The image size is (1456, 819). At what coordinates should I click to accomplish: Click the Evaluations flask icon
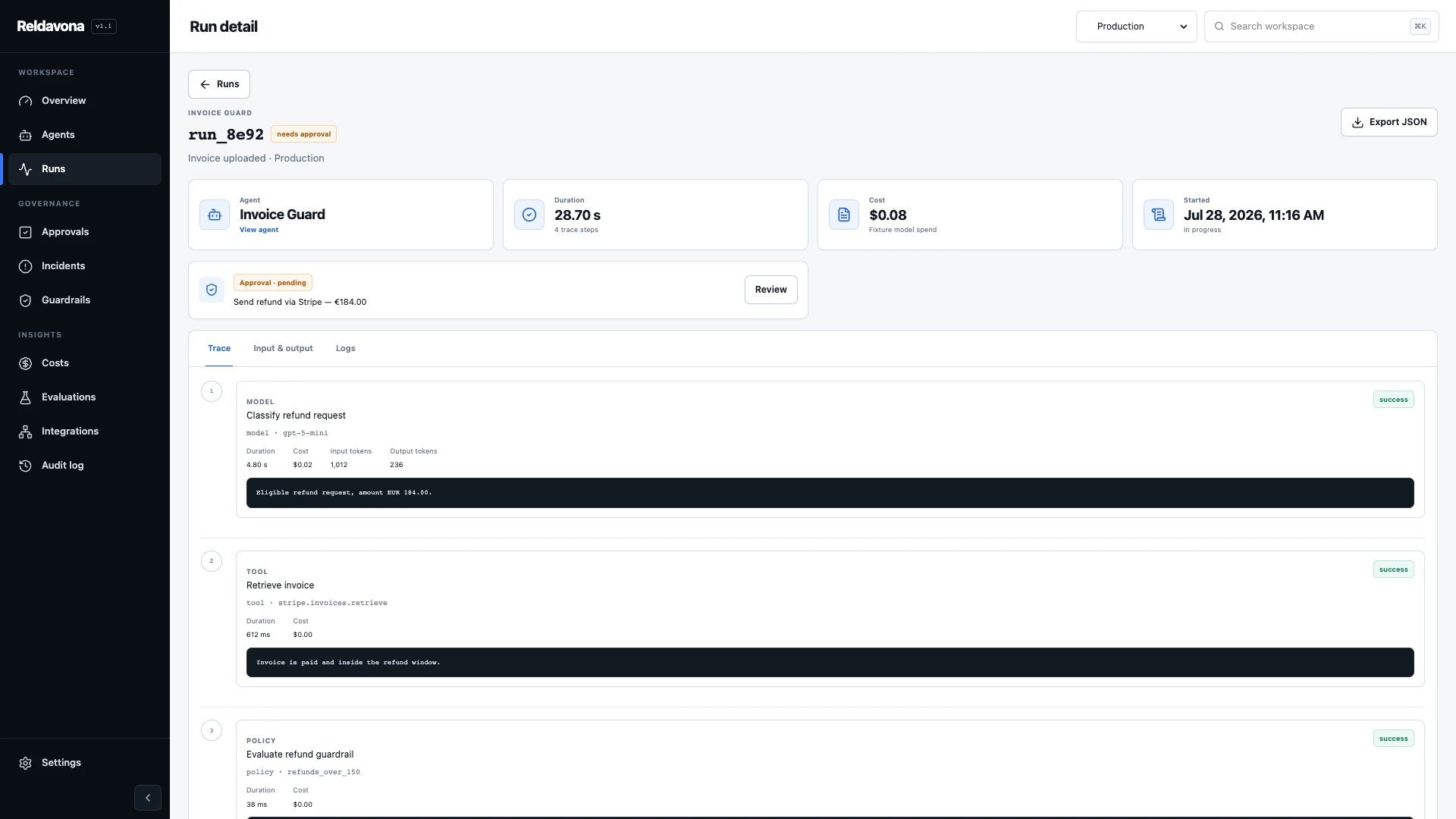point(25,397)
